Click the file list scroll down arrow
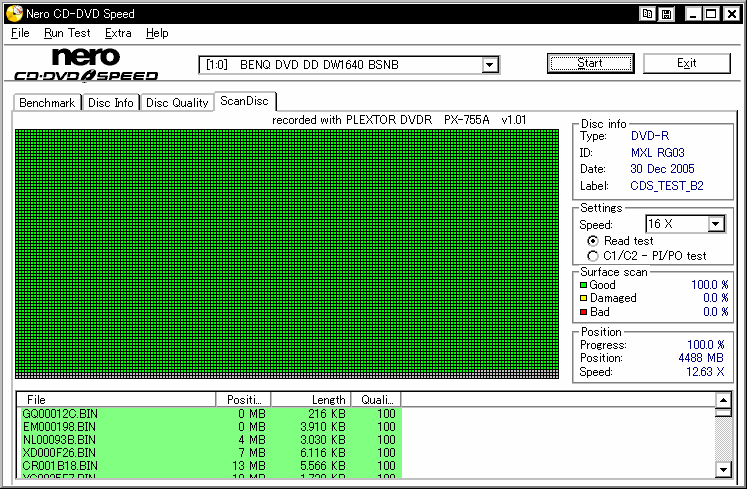Viewport: 747px width, 489px height. pos(723,470)
